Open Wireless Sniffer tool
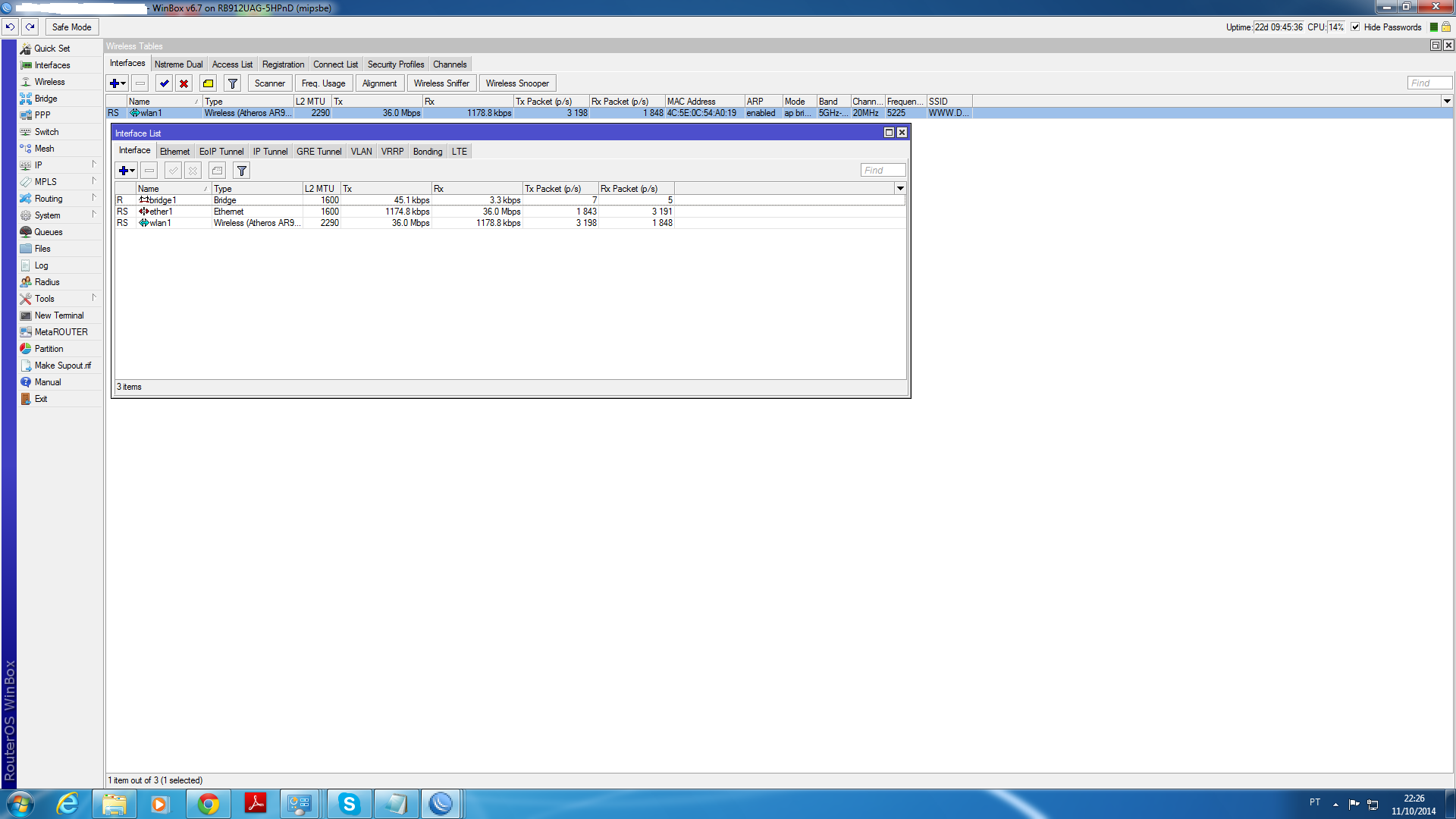 point(442,83)
